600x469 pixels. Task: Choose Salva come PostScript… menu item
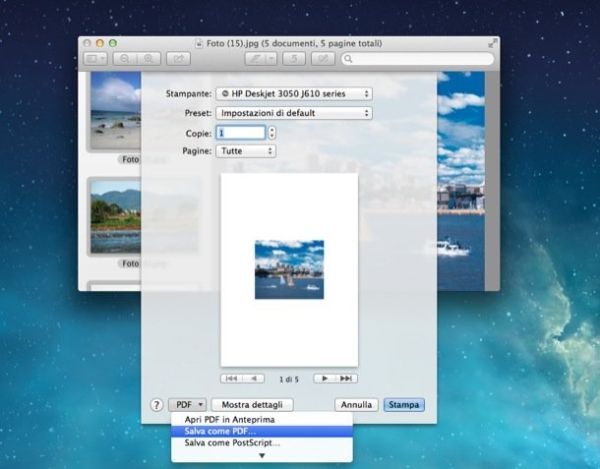pos(262,443)
